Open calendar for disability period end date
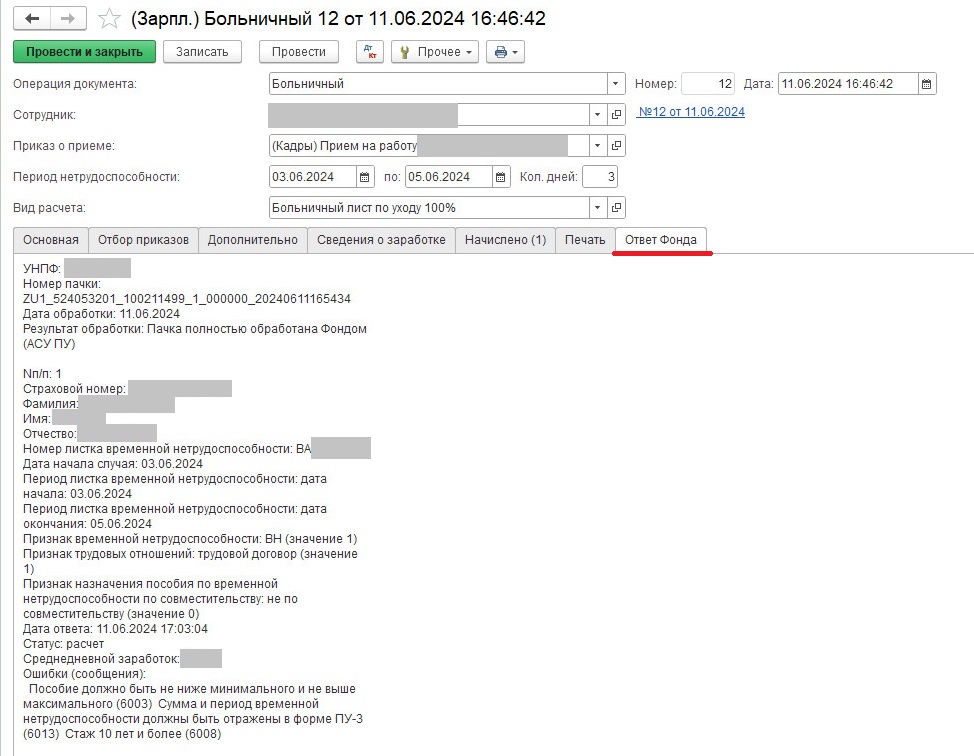 click(x=501, y=177)
